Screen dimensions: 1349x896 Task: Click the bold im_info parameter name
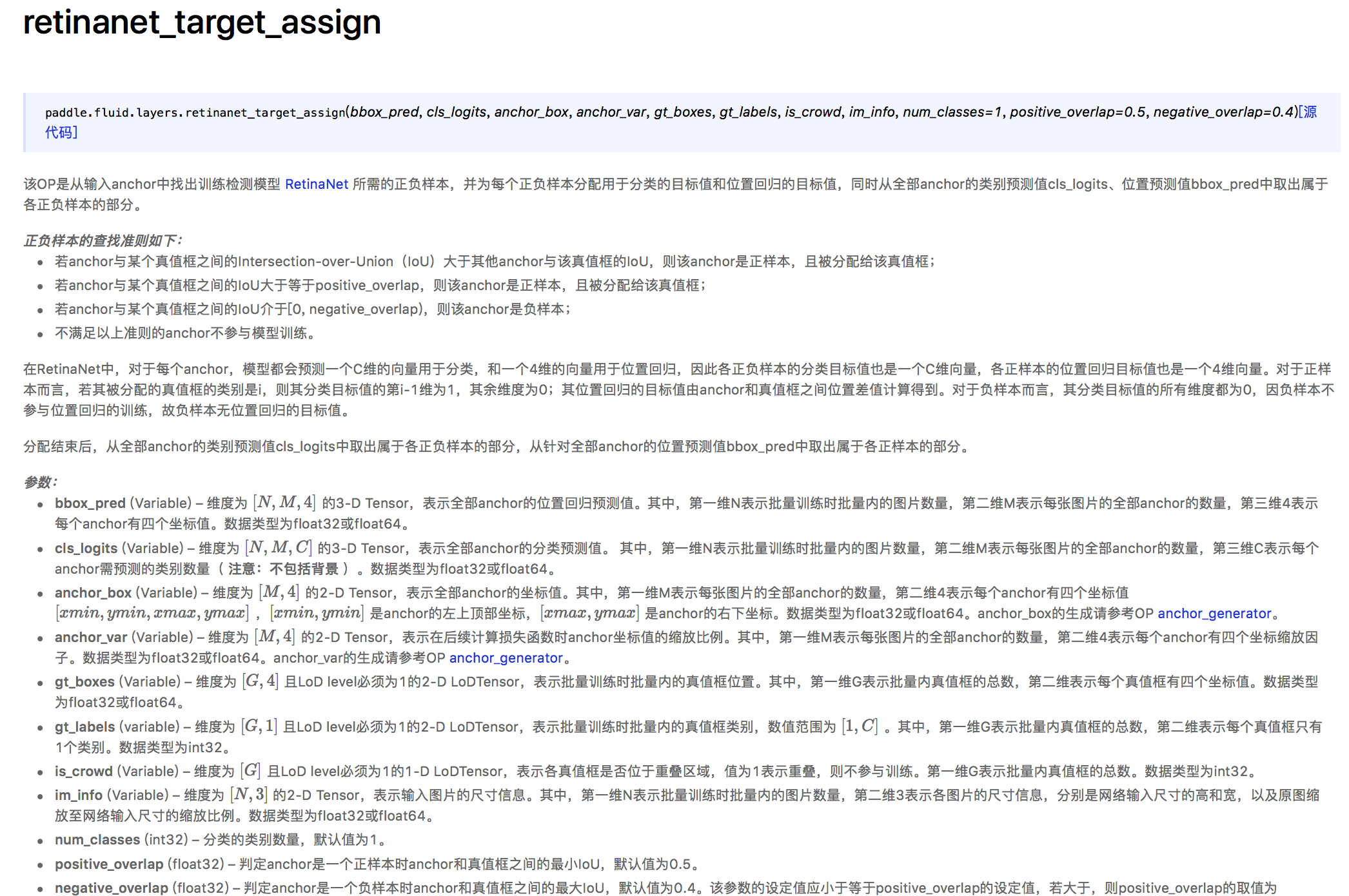click(79, 795)
